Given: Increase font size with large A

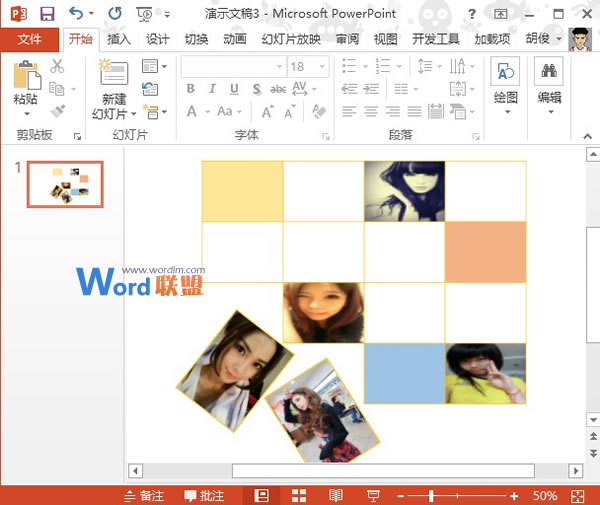Looking at the screenshot, I should (267, 112).
